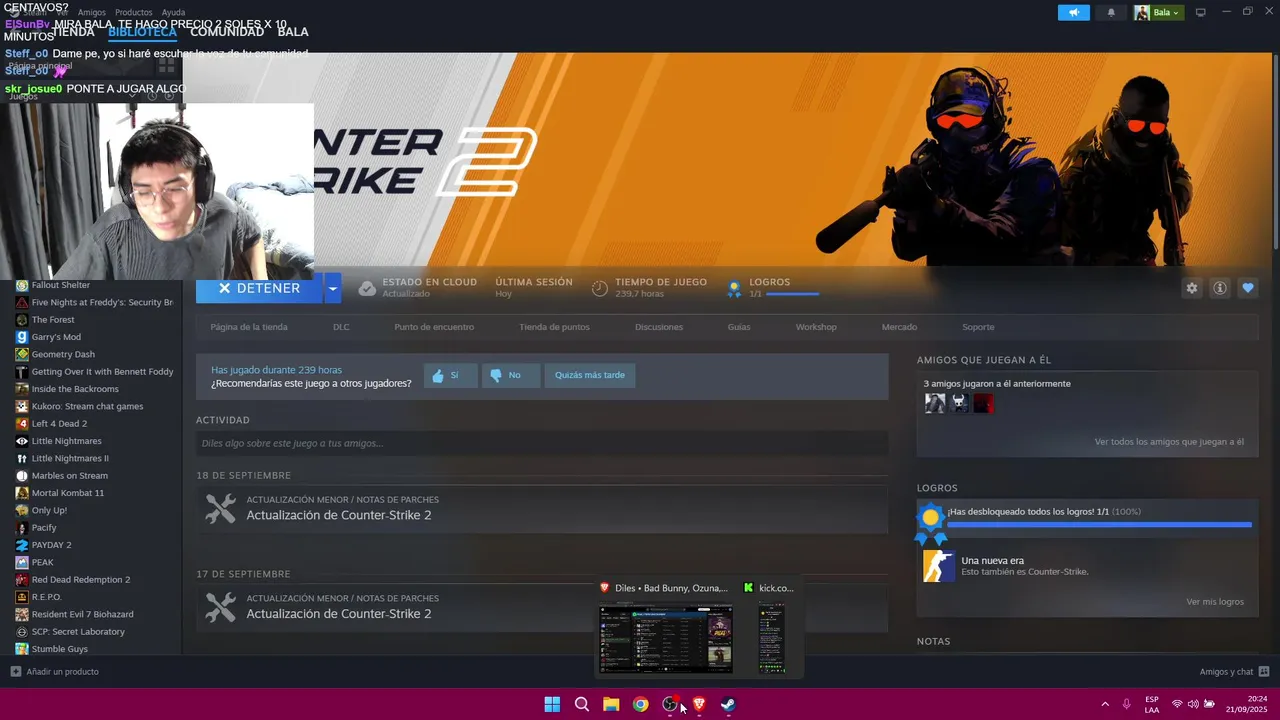The height and width of the screenshot is (720, 1280).
Task: Recommend the game with the Sí button
Action: [450, 375]
